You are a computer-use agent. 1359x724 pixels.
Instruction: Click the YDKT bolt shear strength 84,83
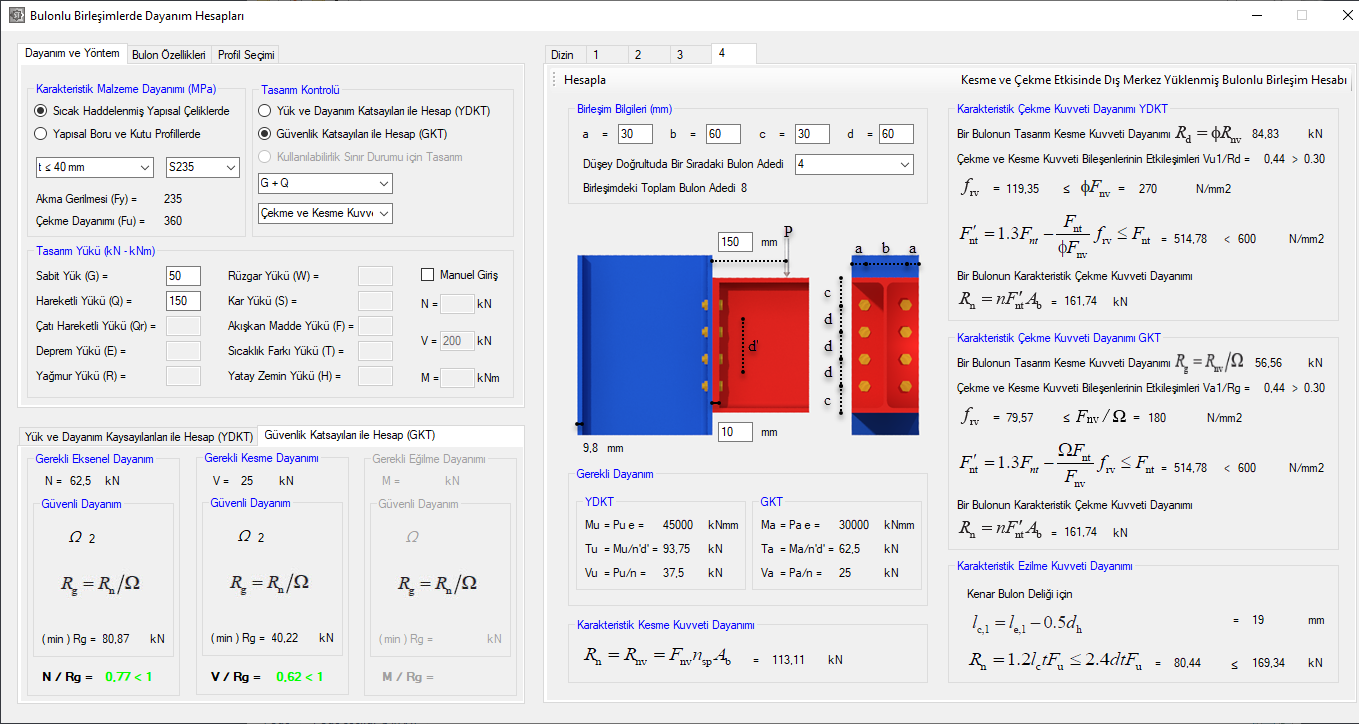point(1266,133)
